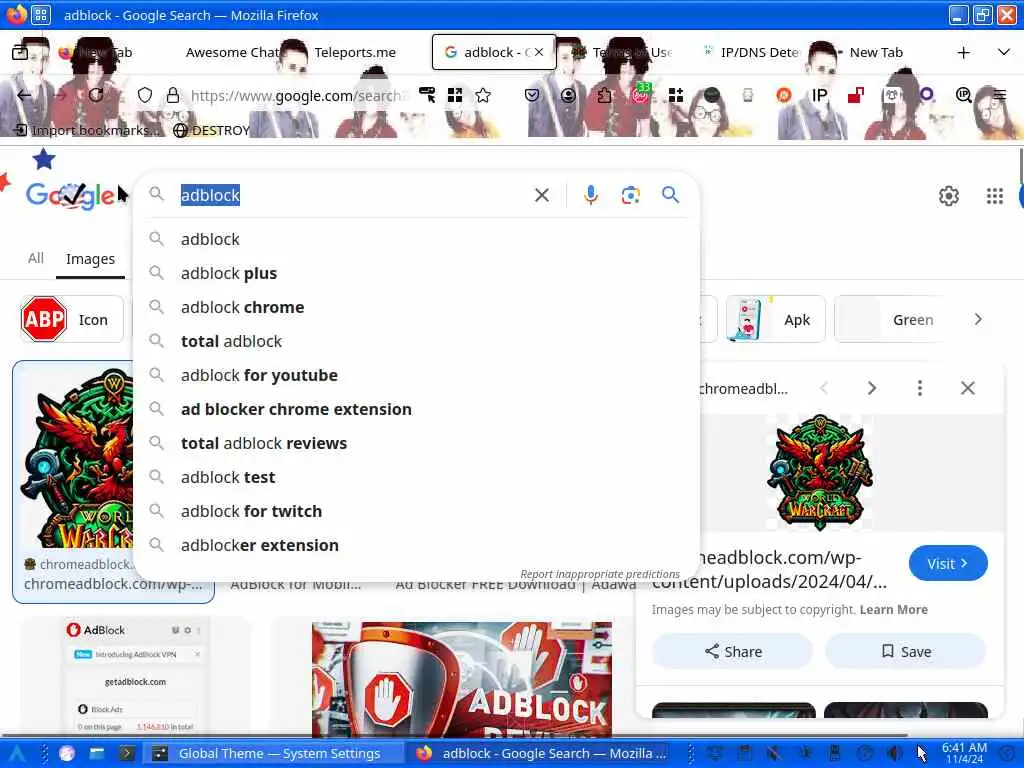The height and width of the screenshot is (768, 1024).
Task: Filter images by Icon chip
Action: 71,319
